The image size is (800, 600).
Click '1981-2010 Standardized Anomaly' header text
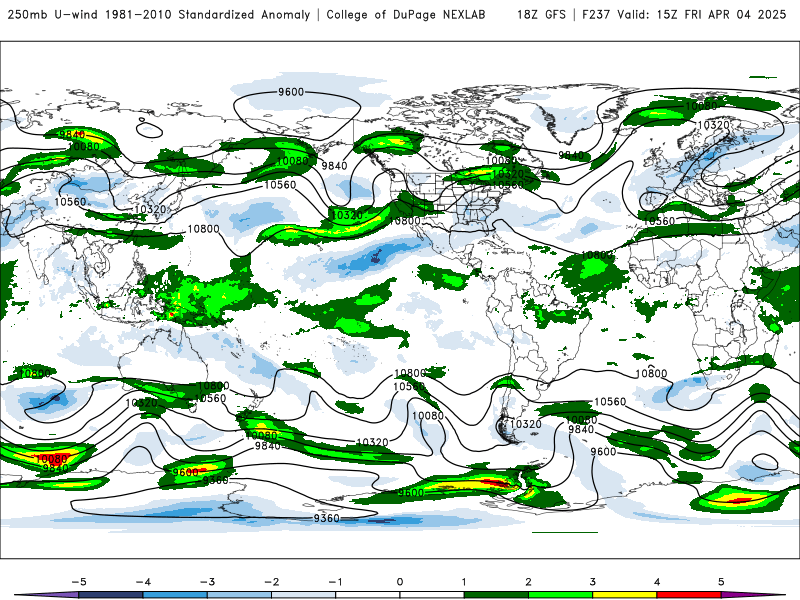pyautogui.click(x=208, y=15)
